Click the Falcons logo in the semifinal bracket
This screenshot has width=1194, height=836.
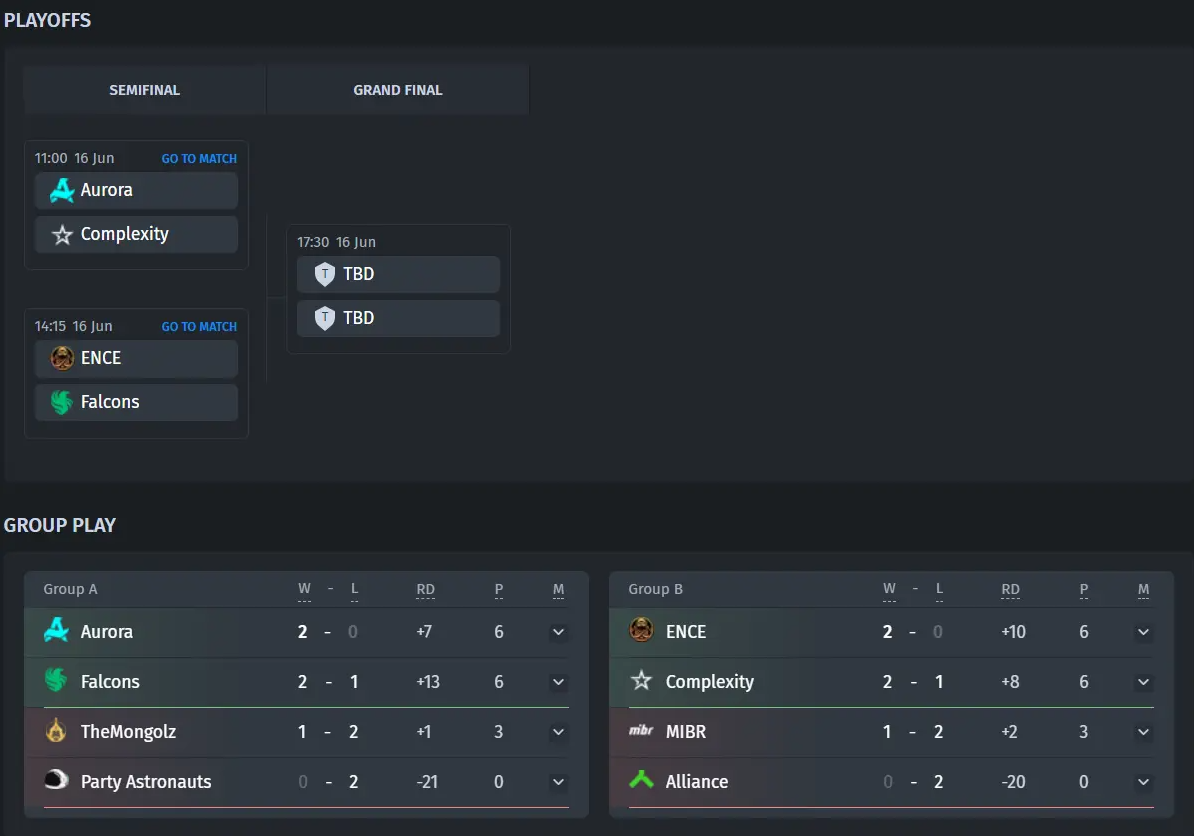(x=62, y=402)
